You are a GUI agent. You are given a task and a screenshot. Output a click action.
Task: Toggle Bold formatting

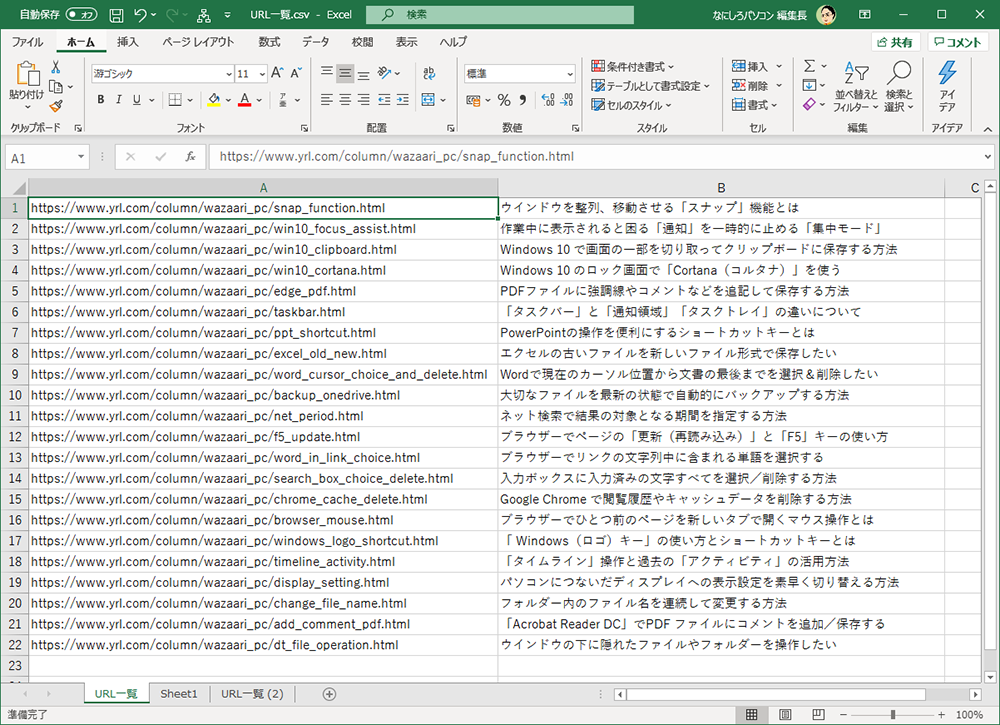coord(101,99)
